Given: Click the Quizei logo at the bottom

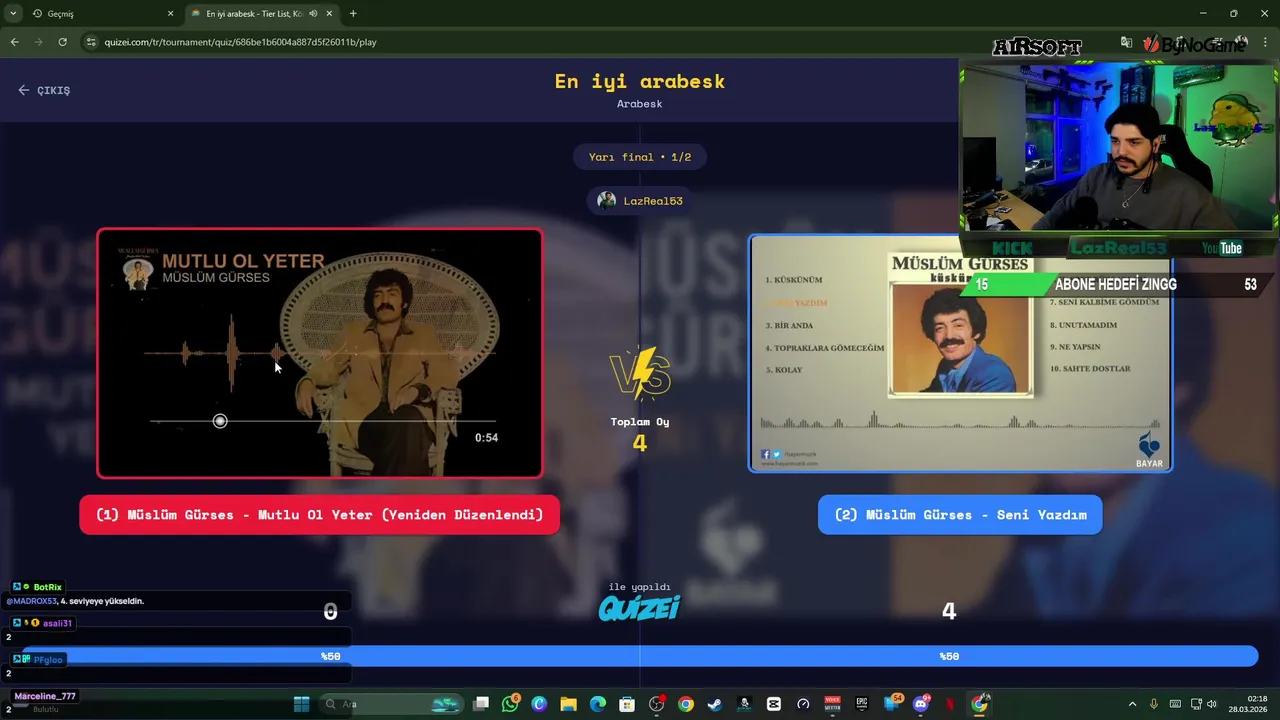Looking at the screenshot, I should [x=640, y=607].
